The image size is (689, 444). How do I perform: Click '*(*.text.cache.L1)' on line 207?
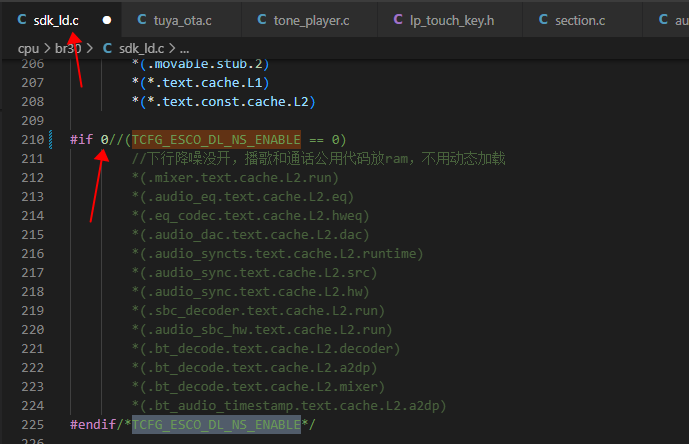pyautogui.click(x=200, y=83)
